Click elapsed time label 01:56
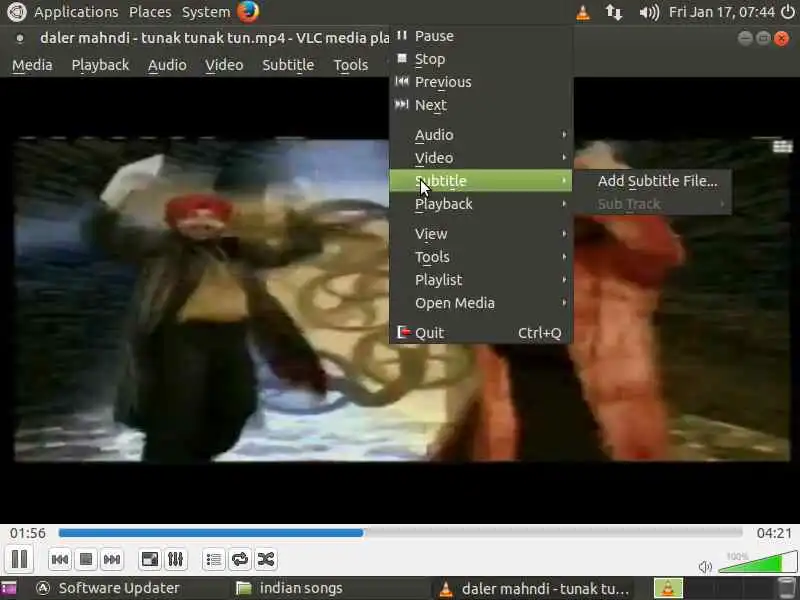Viewport: 800px width, 600px height. [28, 533]
